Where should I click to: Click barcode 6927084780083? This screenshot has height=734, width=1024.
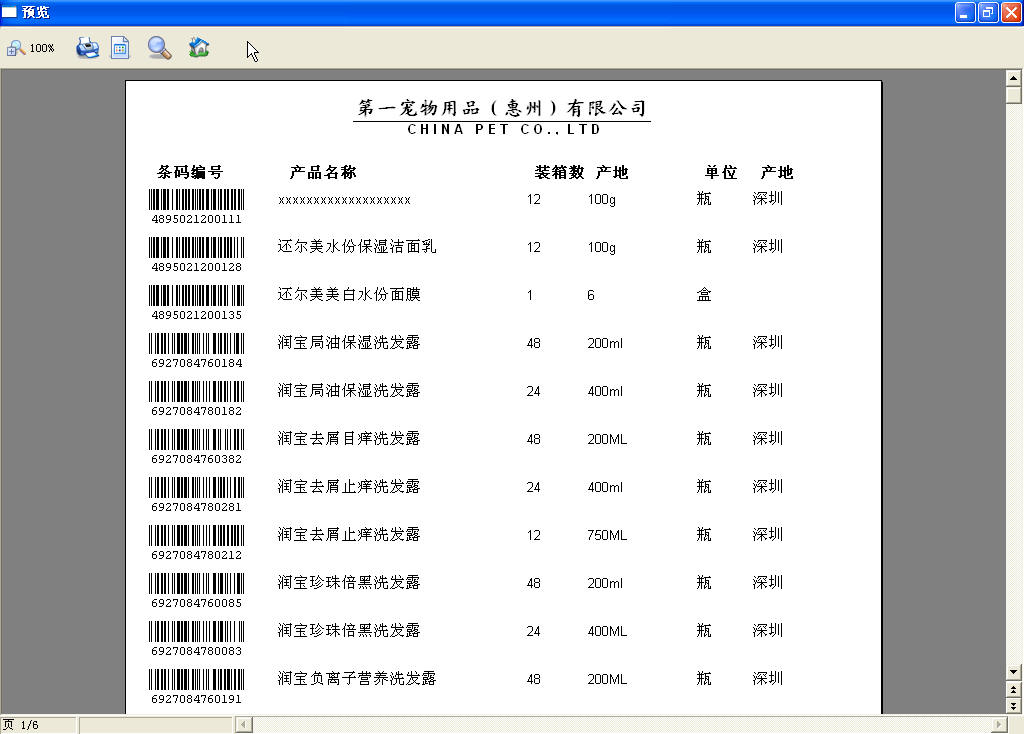[197, 639]
